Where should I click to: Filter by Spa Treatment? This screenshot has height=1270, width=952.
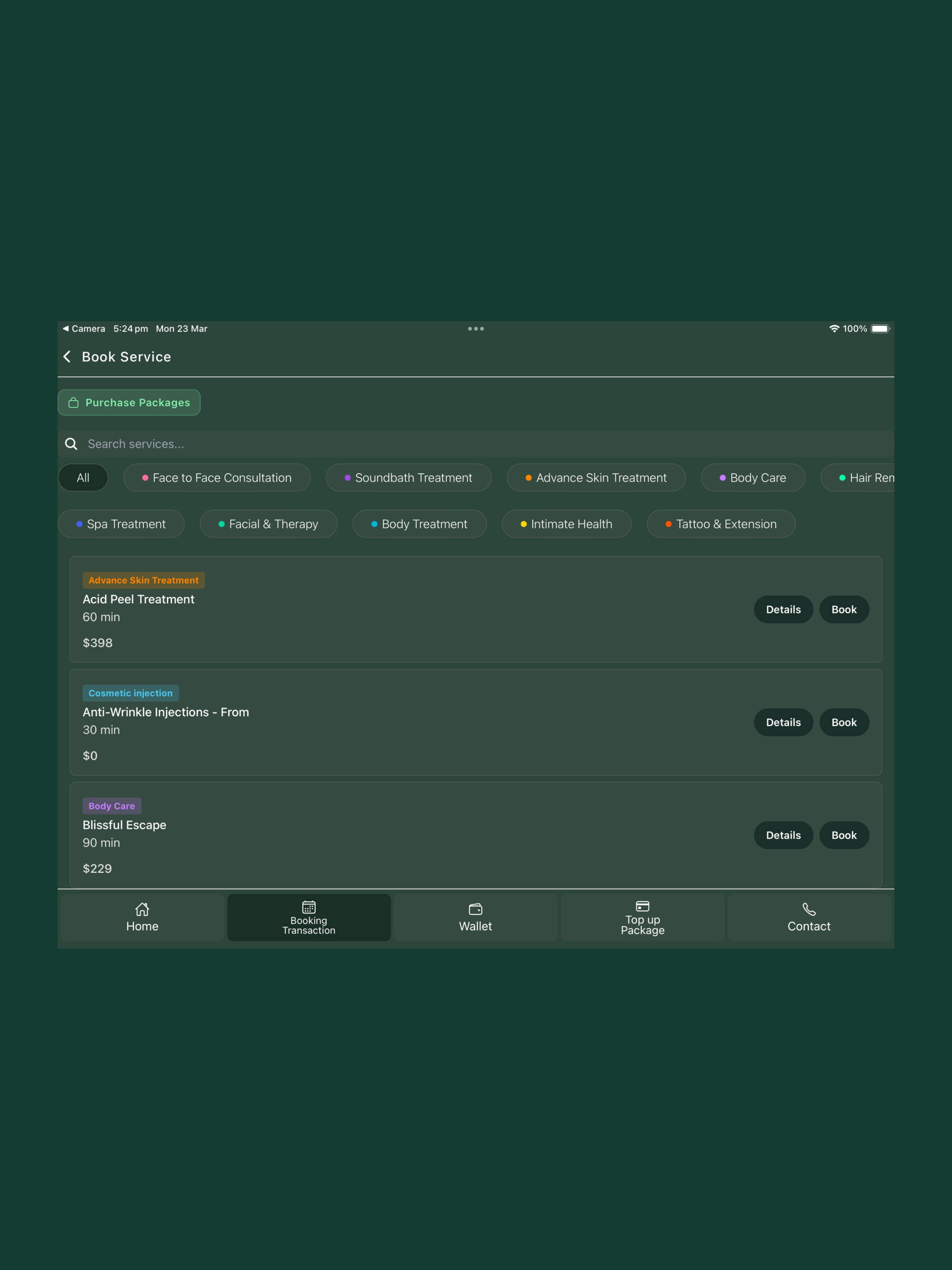(121, 524)
